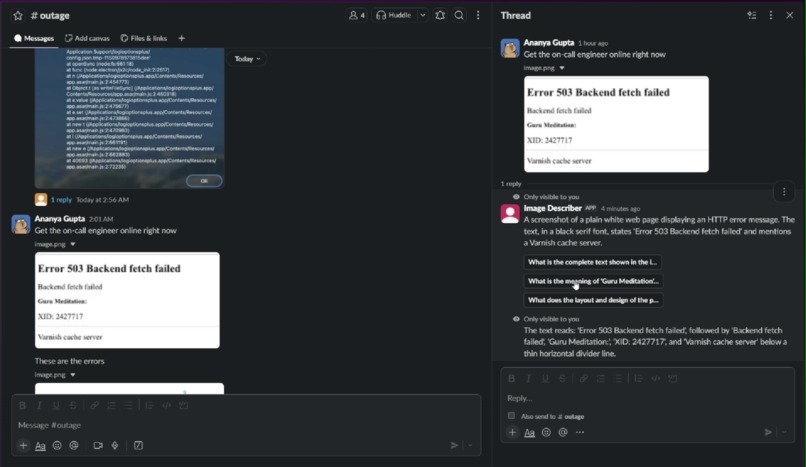This screenshot has width=806, height=467.
Task: Open slash shortcuts in channel composer
Action: (138, 445)
